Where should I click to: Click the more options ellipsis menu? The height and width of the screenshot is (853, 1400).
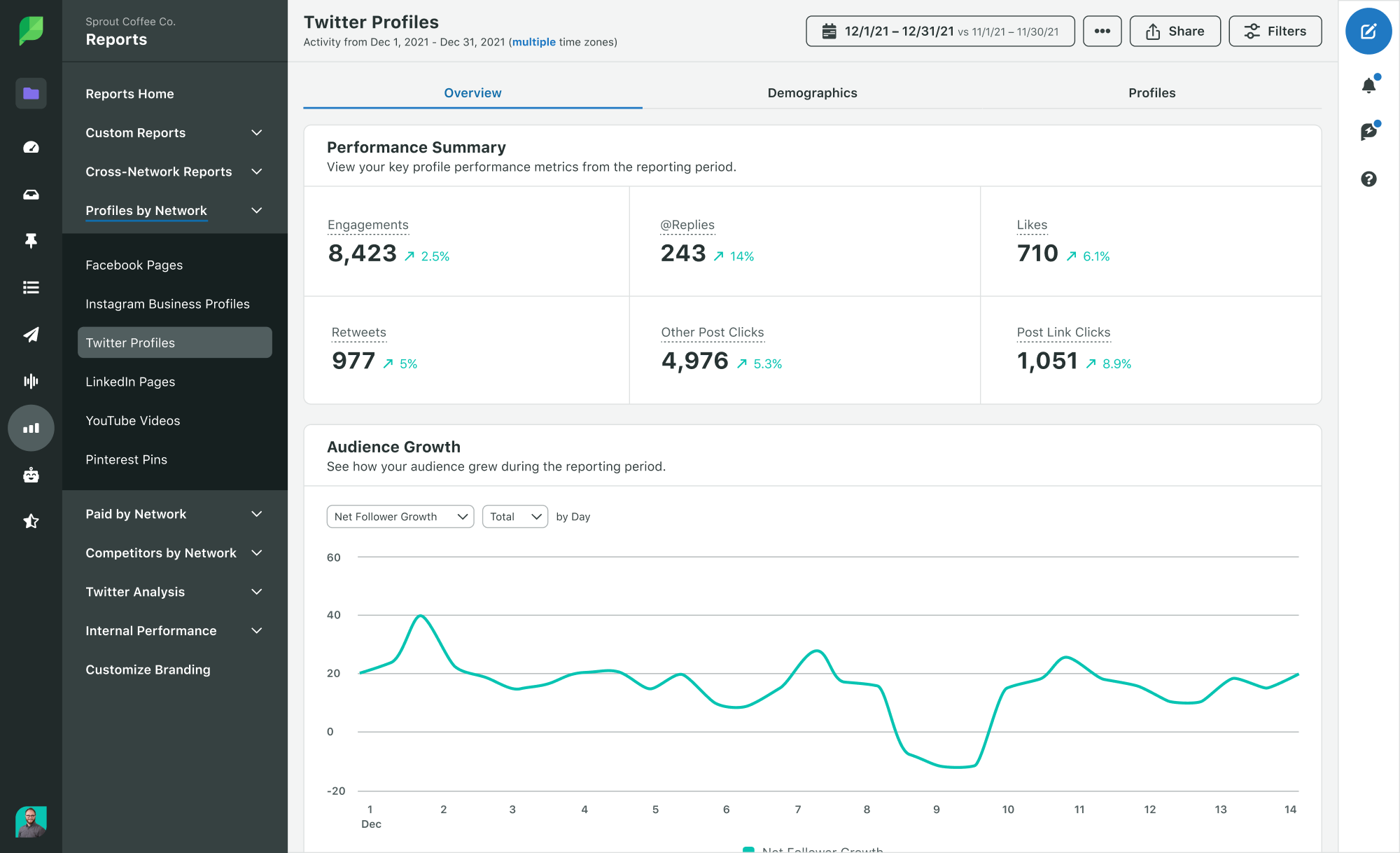[1100, 30]
